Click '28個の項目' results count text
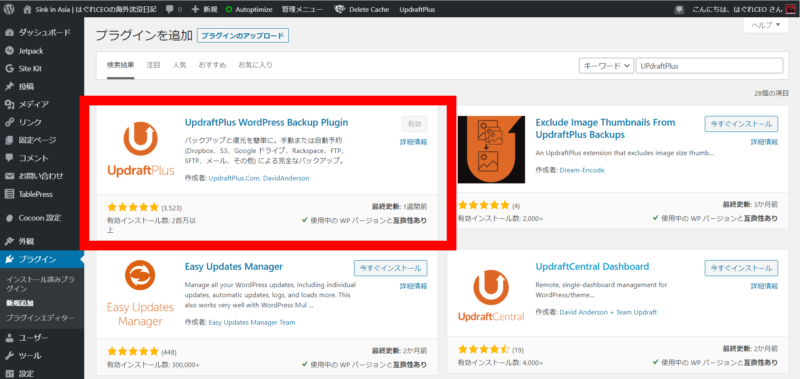This screenshot has height=379, width=800. 771,93
